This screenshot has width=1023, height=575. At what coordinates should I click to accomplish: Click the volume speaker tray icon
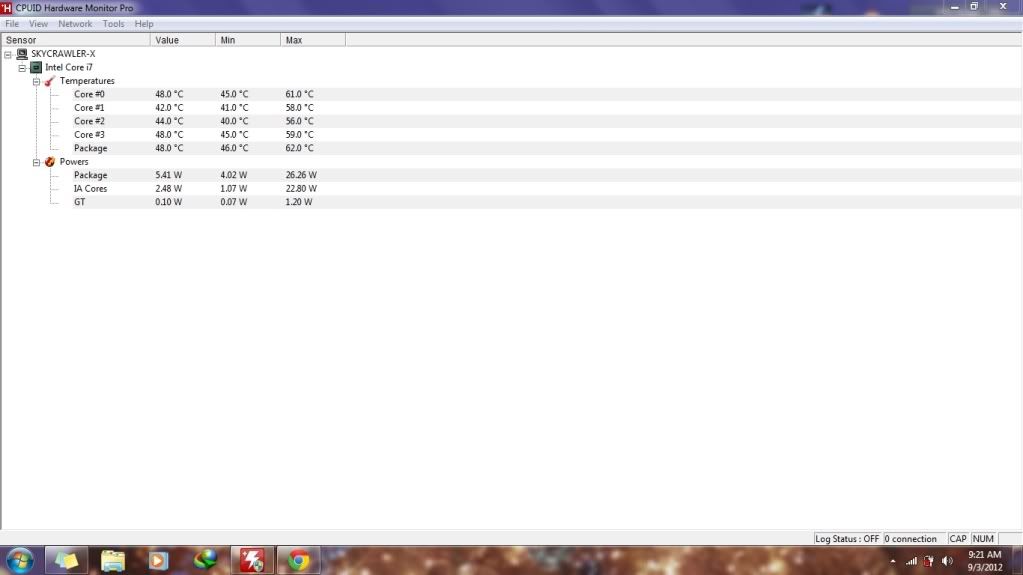click(x=947, y=561)
